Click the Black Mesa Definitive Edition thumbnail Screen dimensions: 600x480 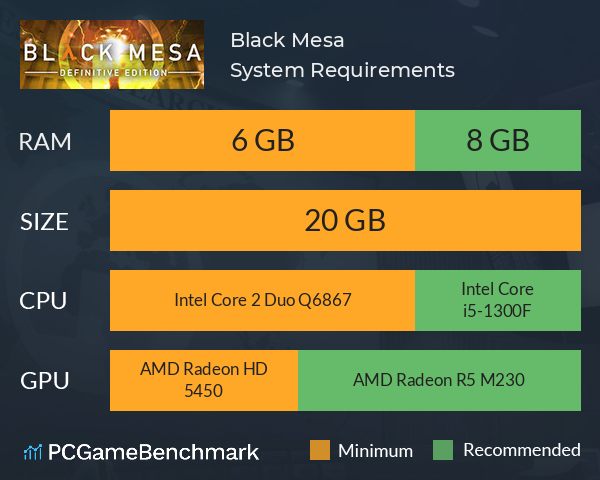click(112, 54)
